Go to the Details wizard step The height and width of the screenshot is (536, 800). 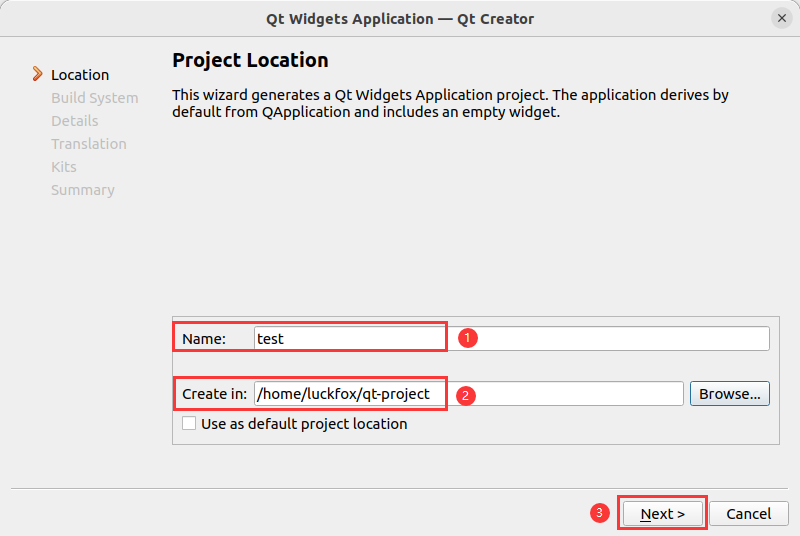(x=75, y=121)
